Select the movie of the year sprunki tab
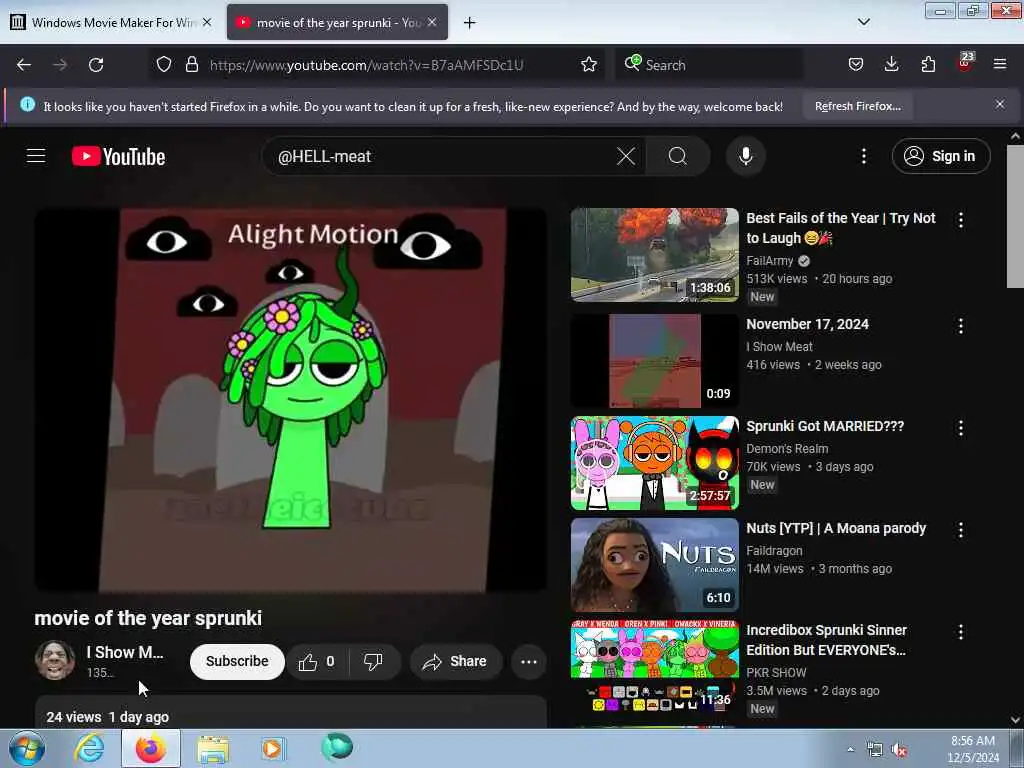This screenshot has height=768, width=1024. click(337, 22)
